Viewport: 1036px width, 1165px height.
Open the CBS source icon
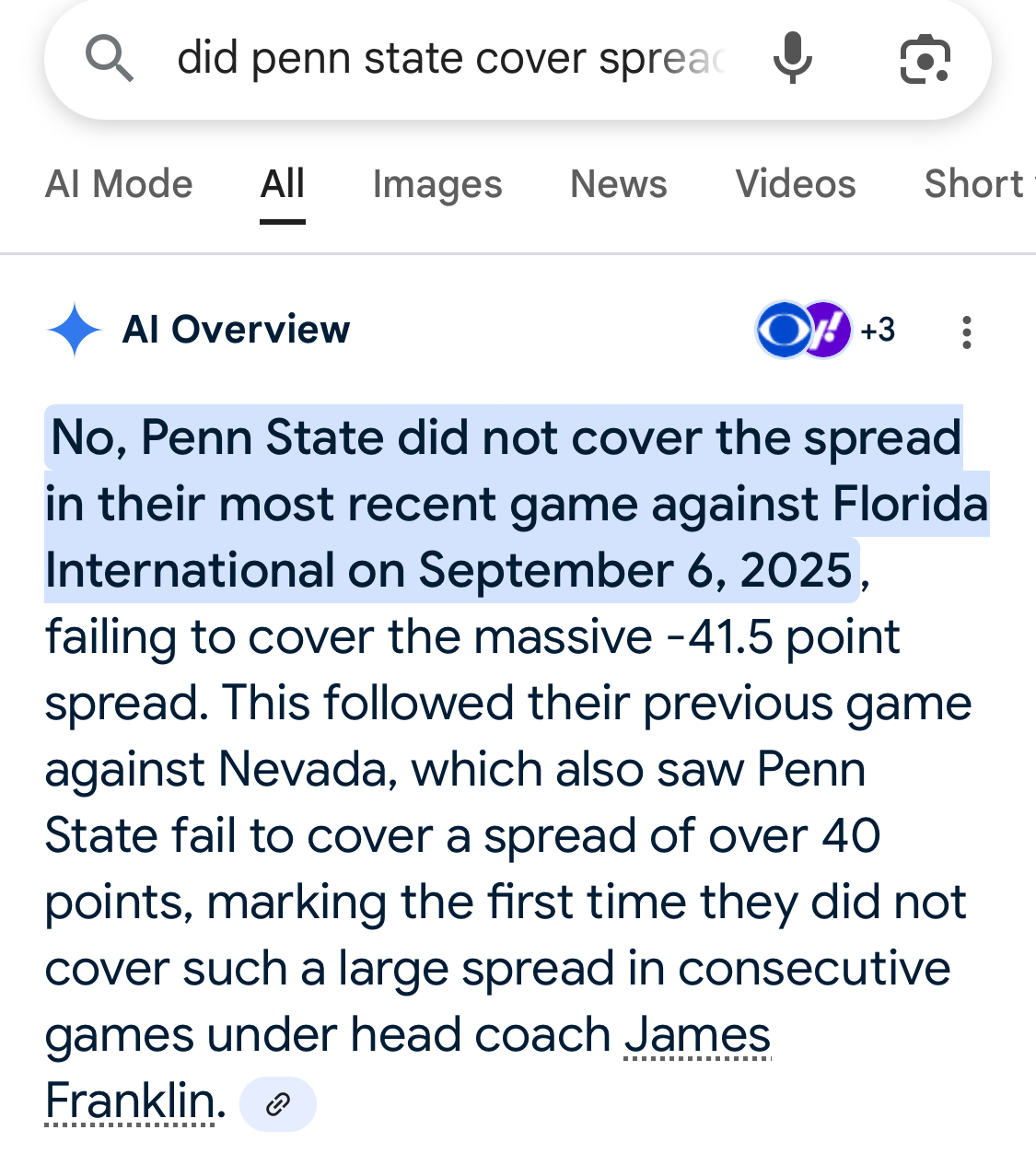(782, 330)
